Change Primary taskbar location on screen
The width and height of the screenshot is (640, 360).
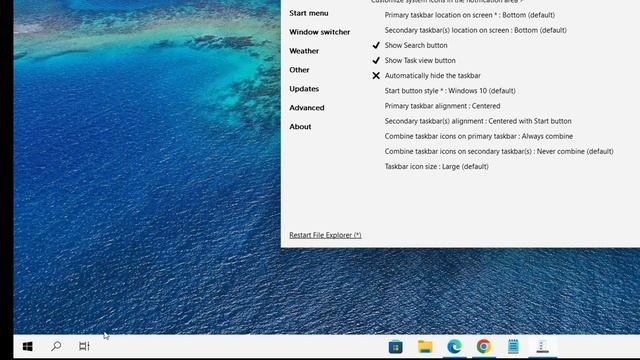(469, 15)
